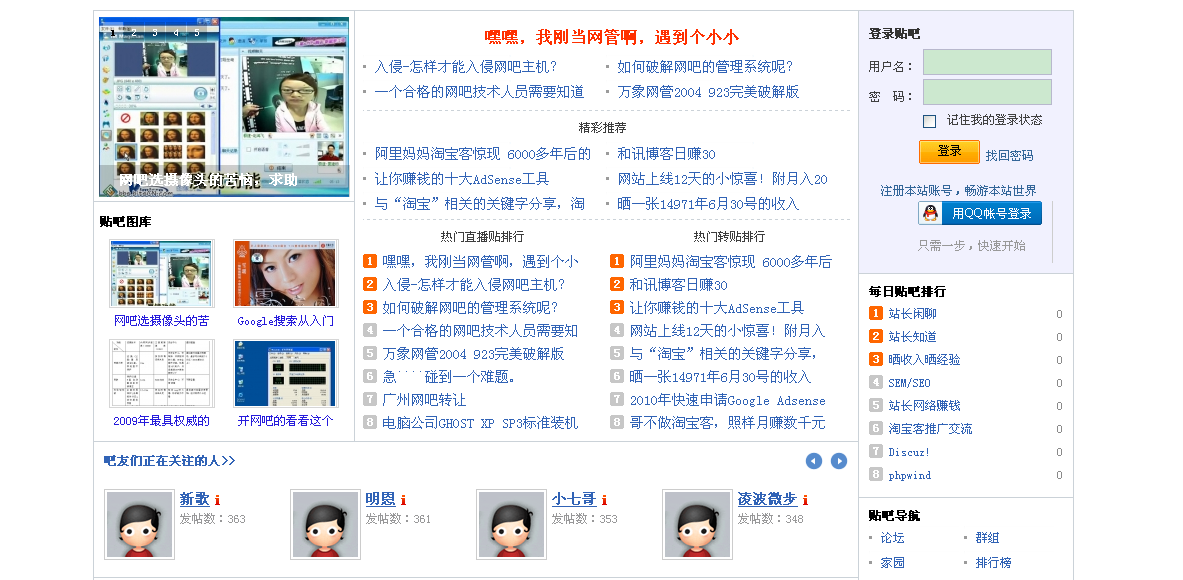Open ranked item 5 万象网管2004 in 热门直播贴排行
This screenshot has height=580, width=1183.
click(473, 354)
